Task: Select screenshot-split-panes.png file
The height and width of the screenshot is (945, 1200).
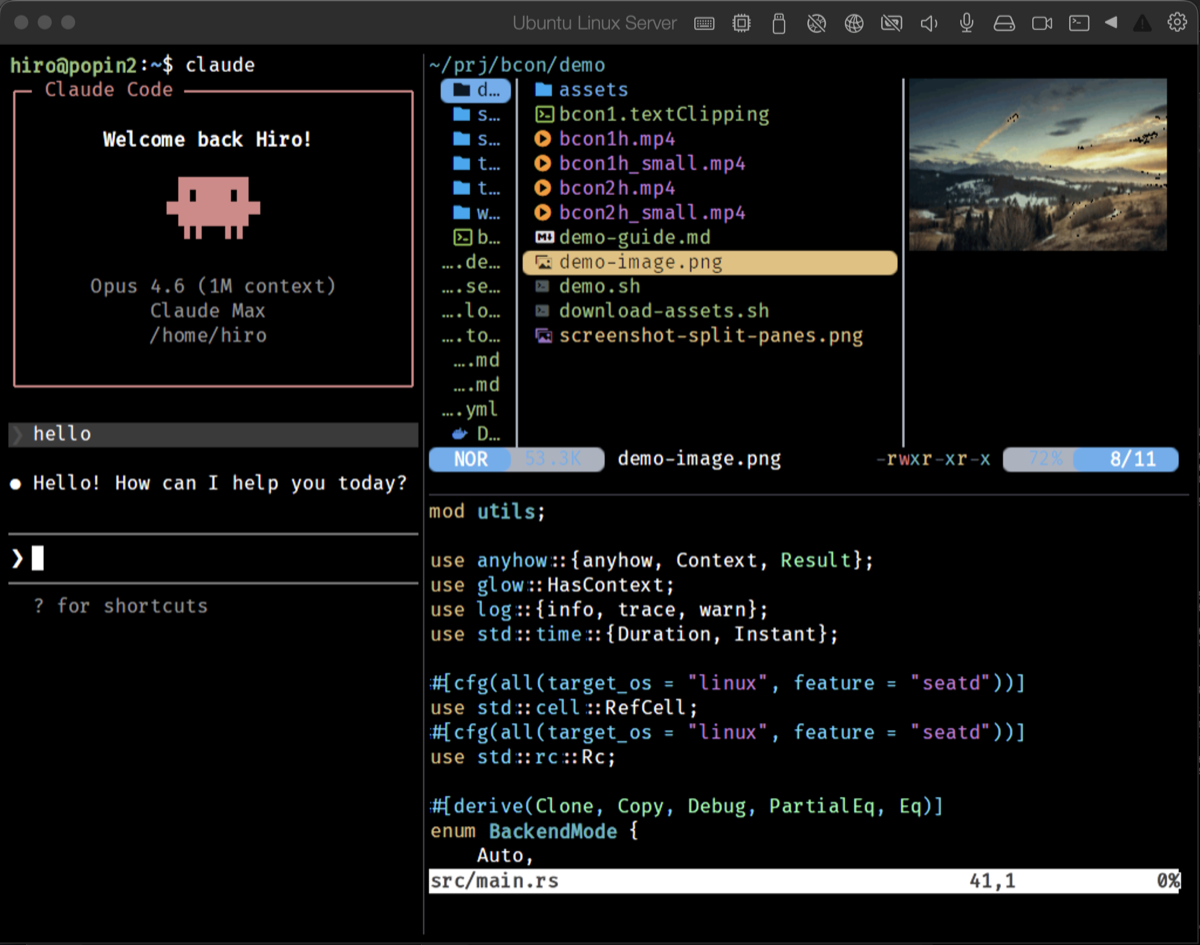Action: pyautogui.click(x=699, y=335)
